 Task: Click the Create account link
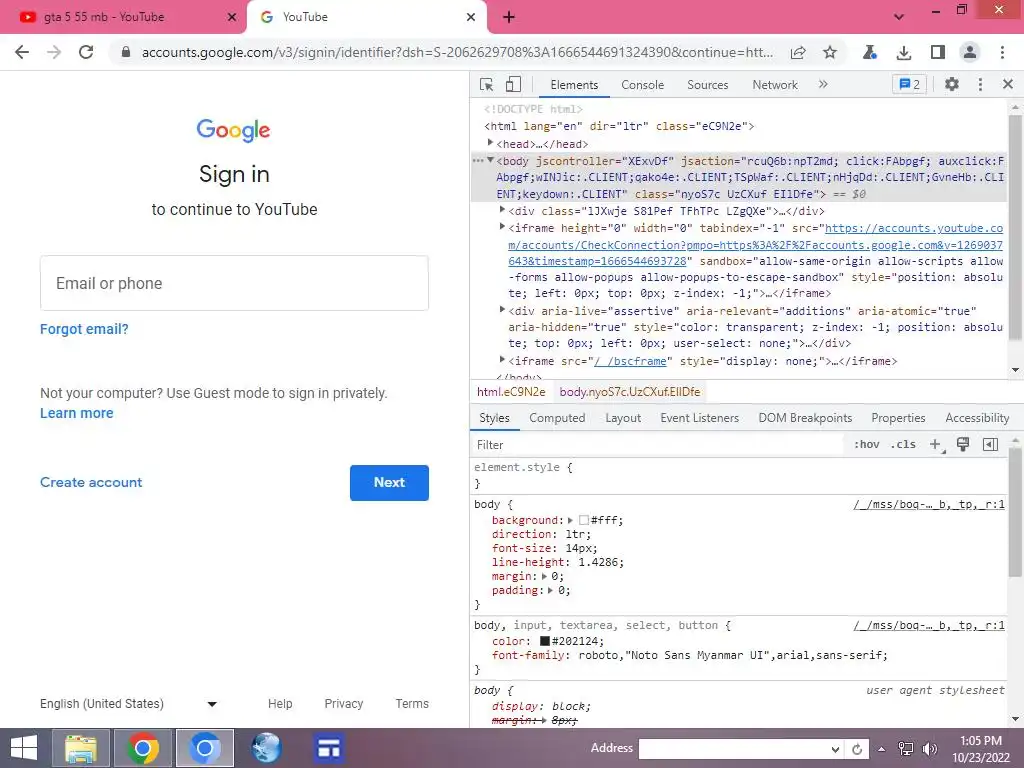[x=91, y=483]
